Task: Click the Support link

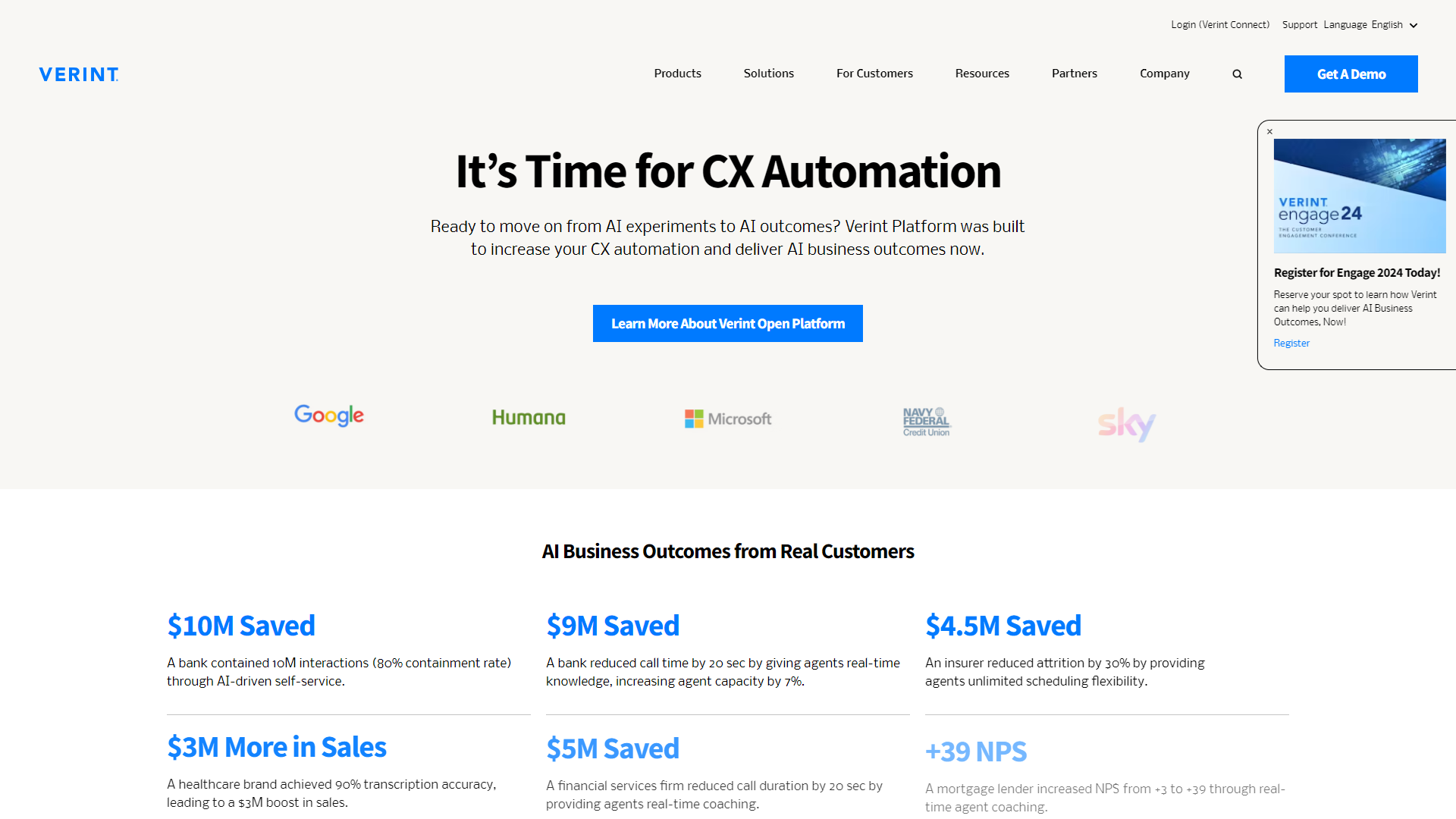Action: click(x=1299, y=25)
